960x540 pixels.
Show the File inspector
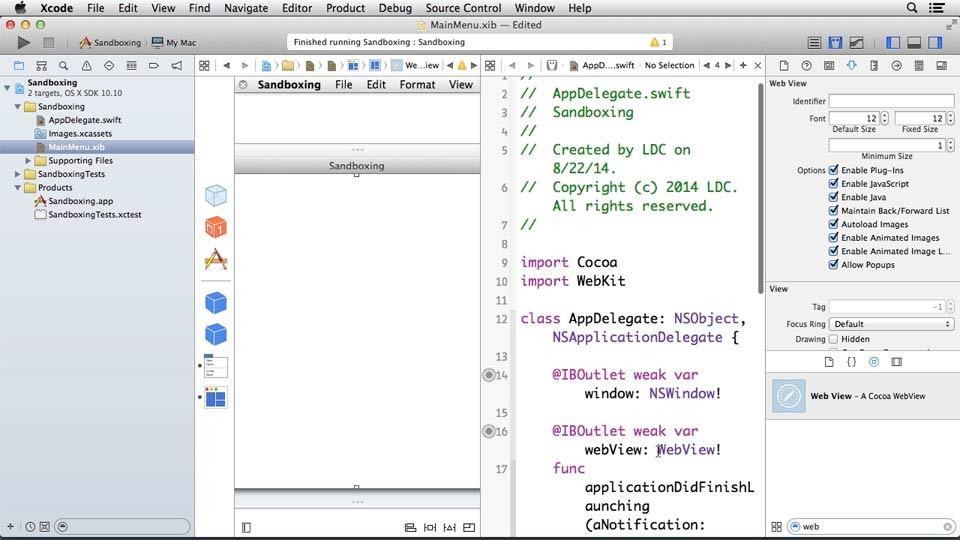click(784, 66)
